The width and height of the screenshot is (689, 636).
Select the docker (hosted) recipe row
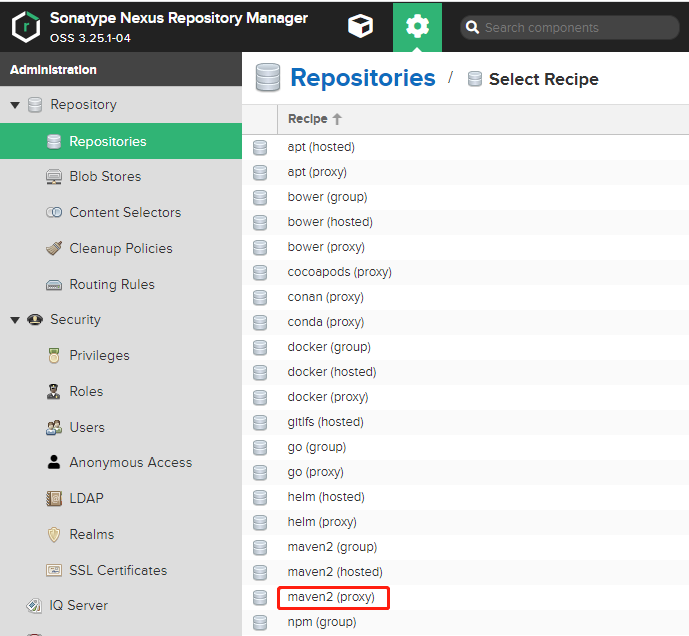point(331,372)
